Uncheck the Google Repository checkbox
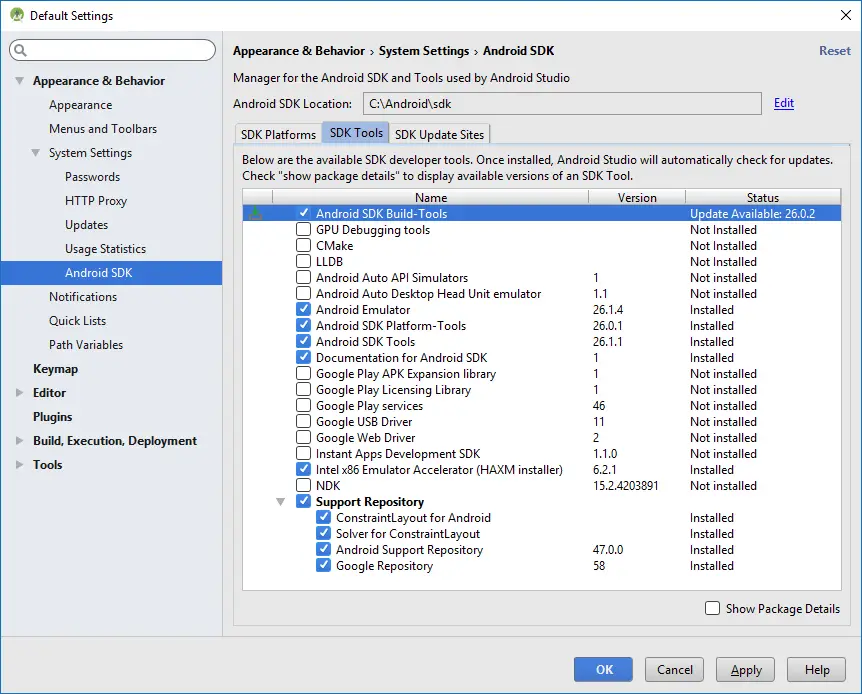The height and width of the screenshot is (694, 862). 324,565
